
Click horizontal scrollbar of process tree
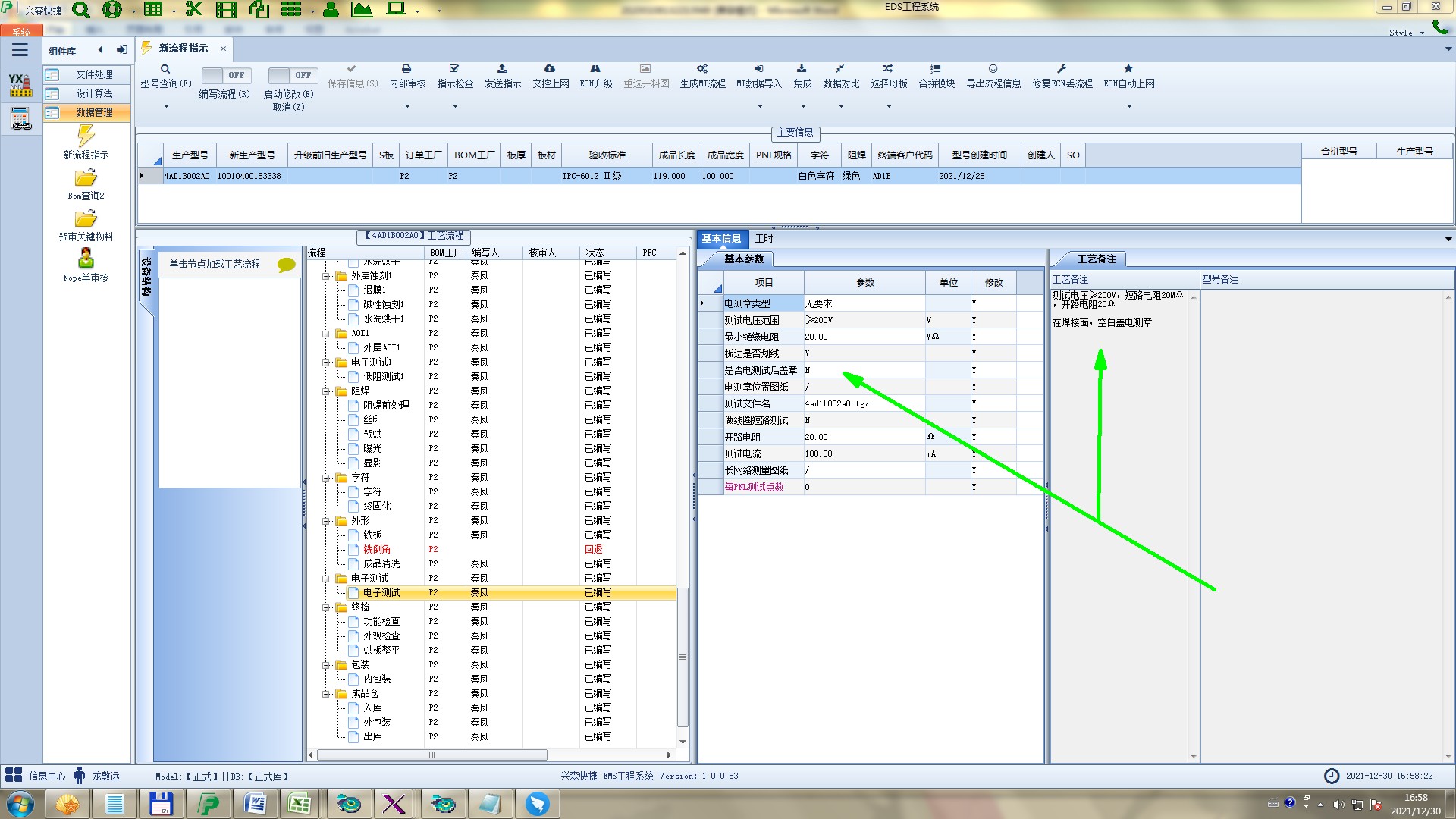coord(431,755)
